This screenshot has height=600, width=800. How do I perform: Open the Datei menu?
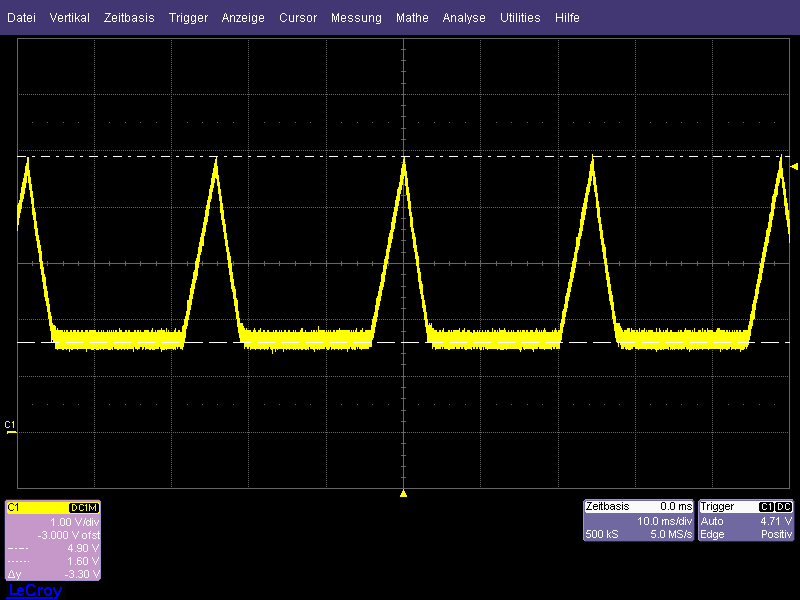pyautogui.click(x=21, y=18)
